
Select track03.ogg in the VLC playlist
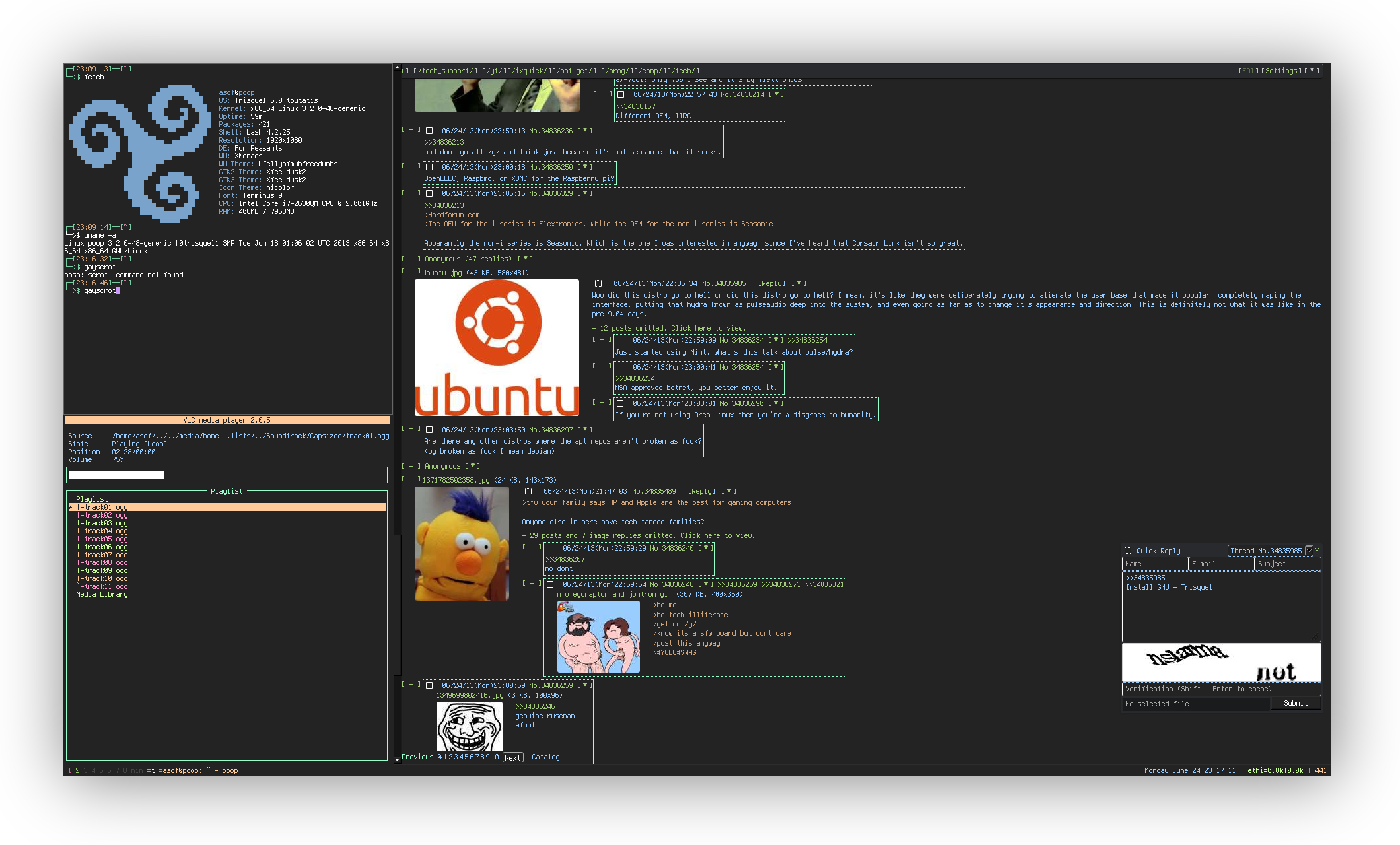[x=103, y=523]
